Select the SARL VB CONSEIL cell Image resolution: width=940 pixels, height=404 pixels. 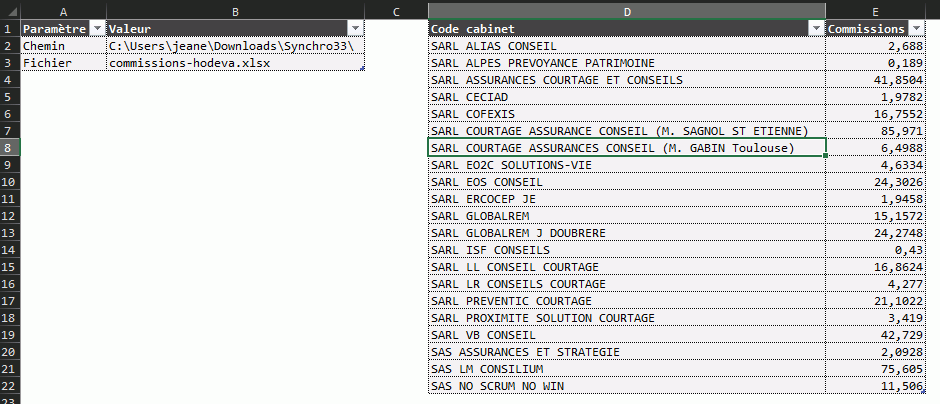(x=626, y=335)
